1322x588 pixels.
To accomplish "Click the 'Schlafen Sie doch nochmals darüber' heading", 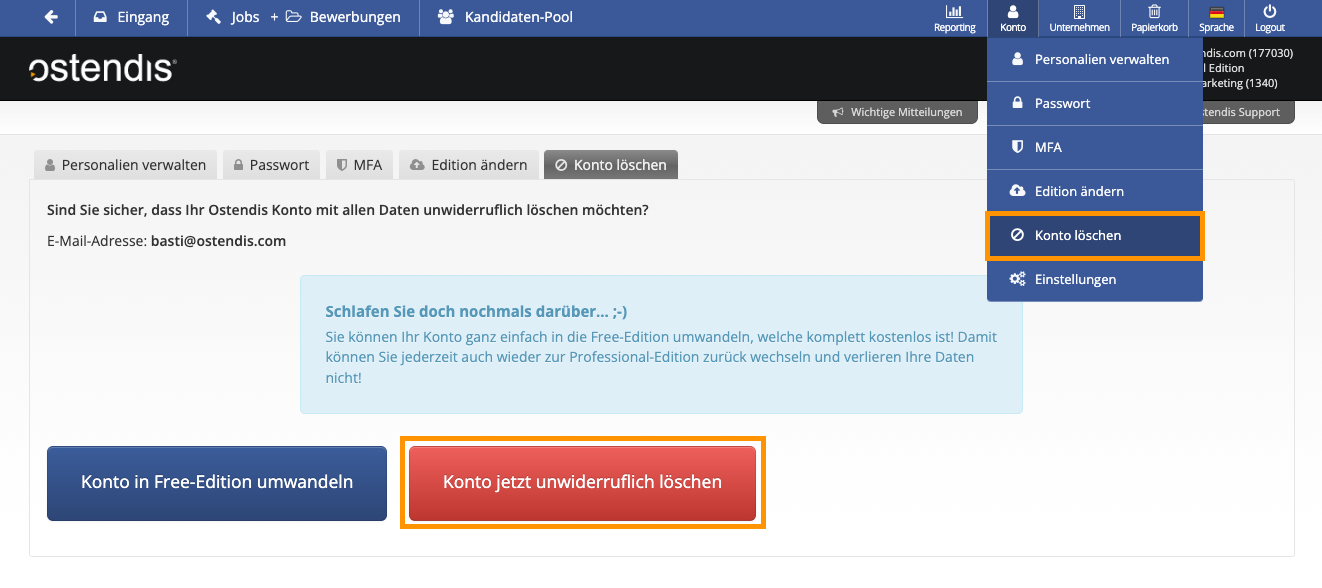I will point(476,311).
